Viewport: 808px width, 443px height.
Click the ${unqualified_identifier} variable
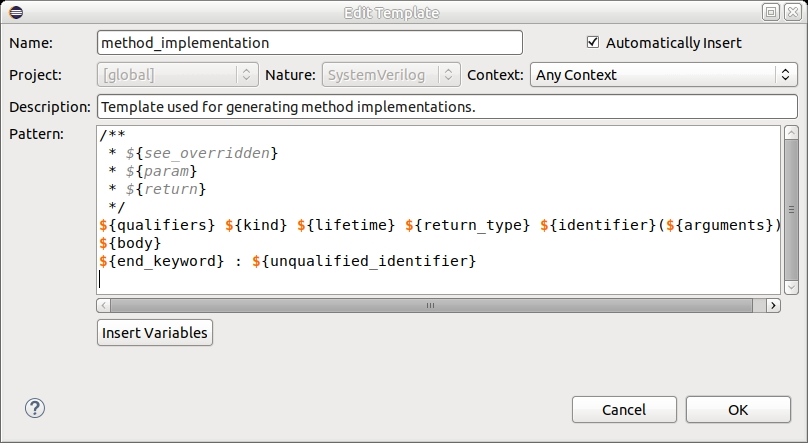pos(364,261)
